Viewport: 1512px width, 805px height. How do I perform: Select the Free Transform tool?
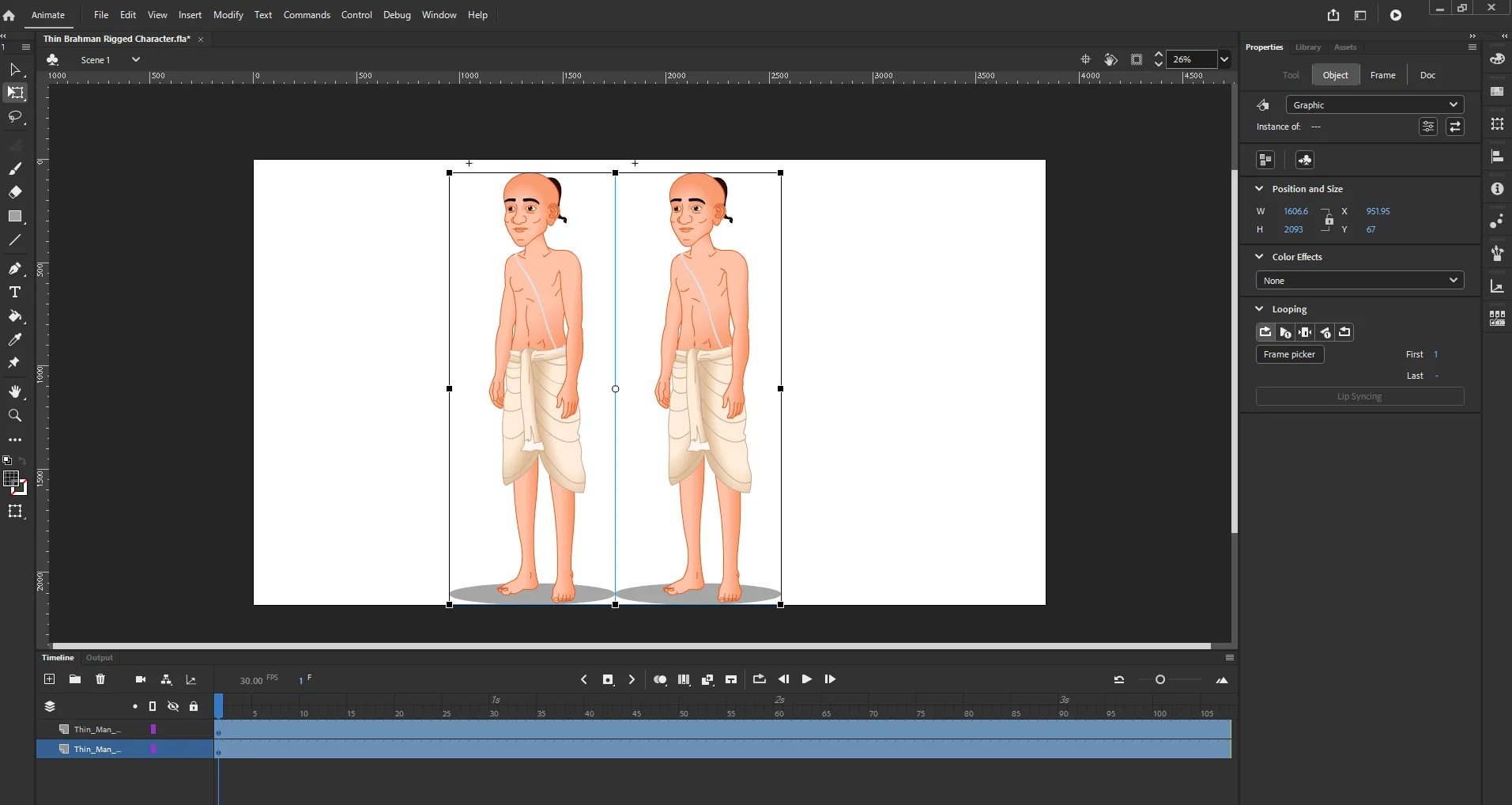tap(15, 93)
